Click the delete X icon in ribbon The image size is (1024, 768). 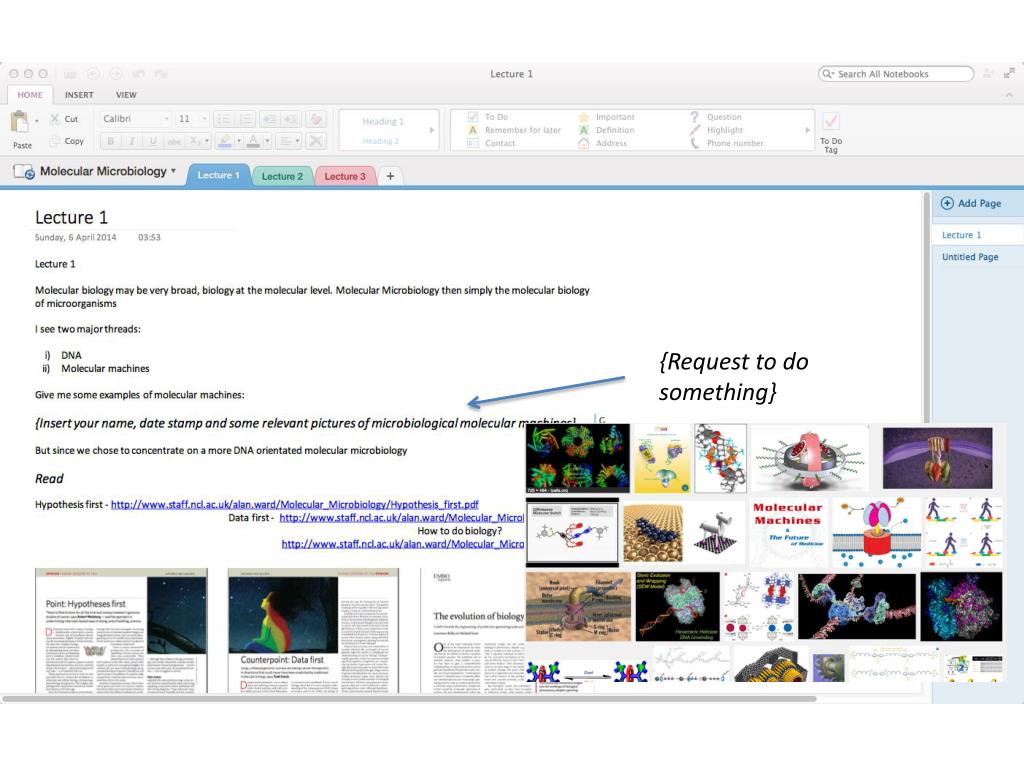click(x=316, y=141)
